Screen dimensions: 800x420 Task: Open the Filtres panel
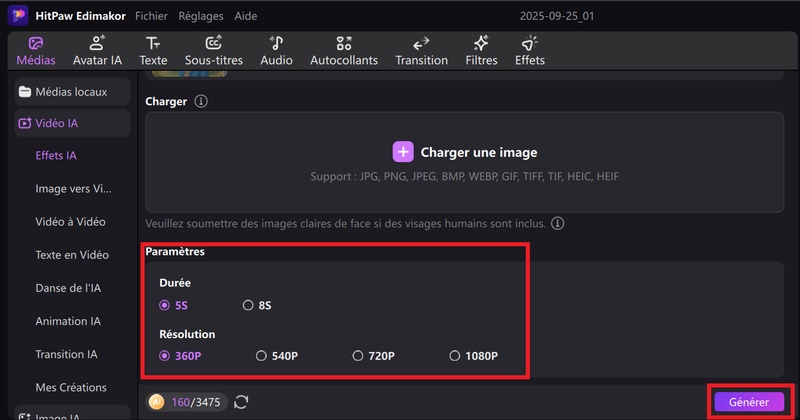coord(481,50)
